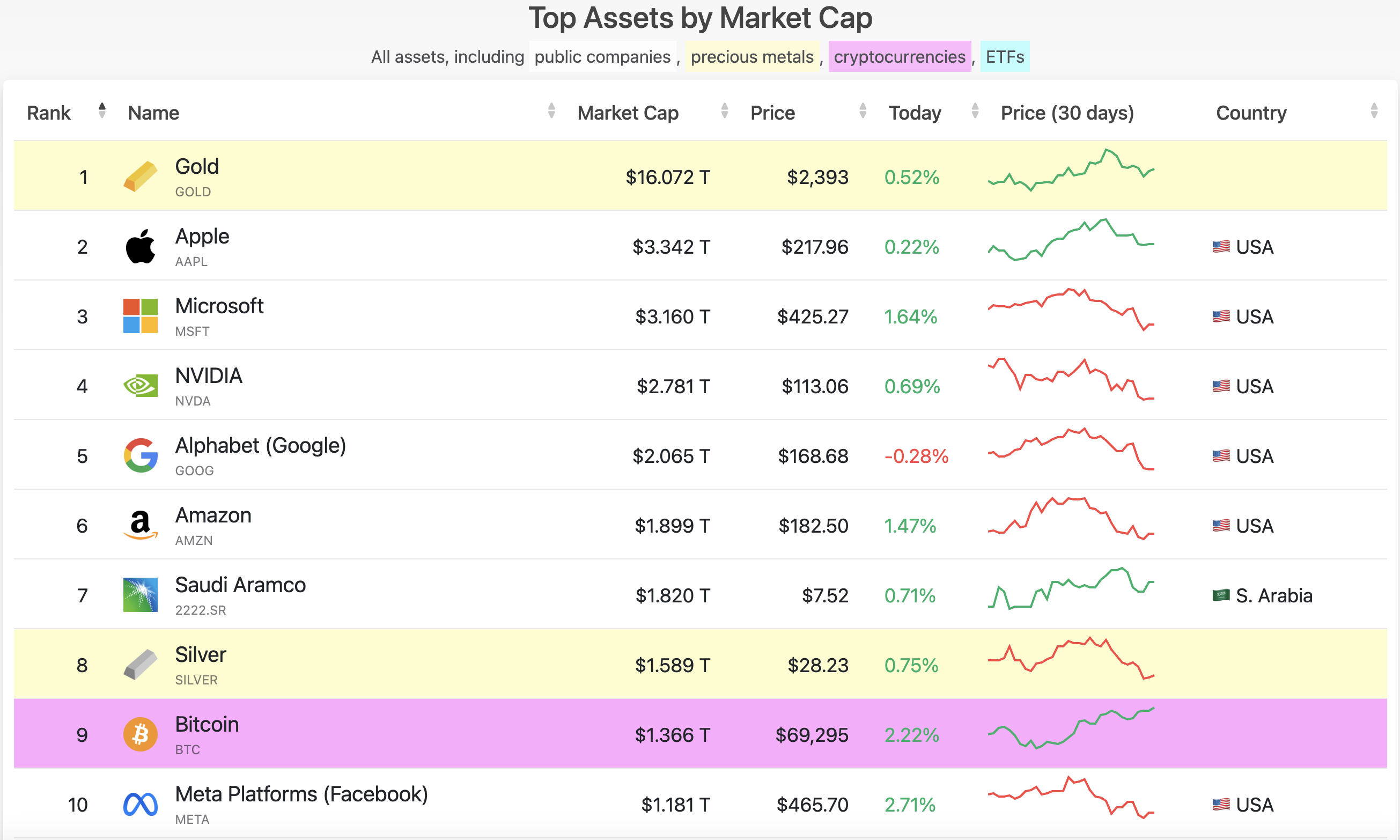Click the Meta logo icon
Viewport: 1400px width, 840px height.
pos(141,805)
